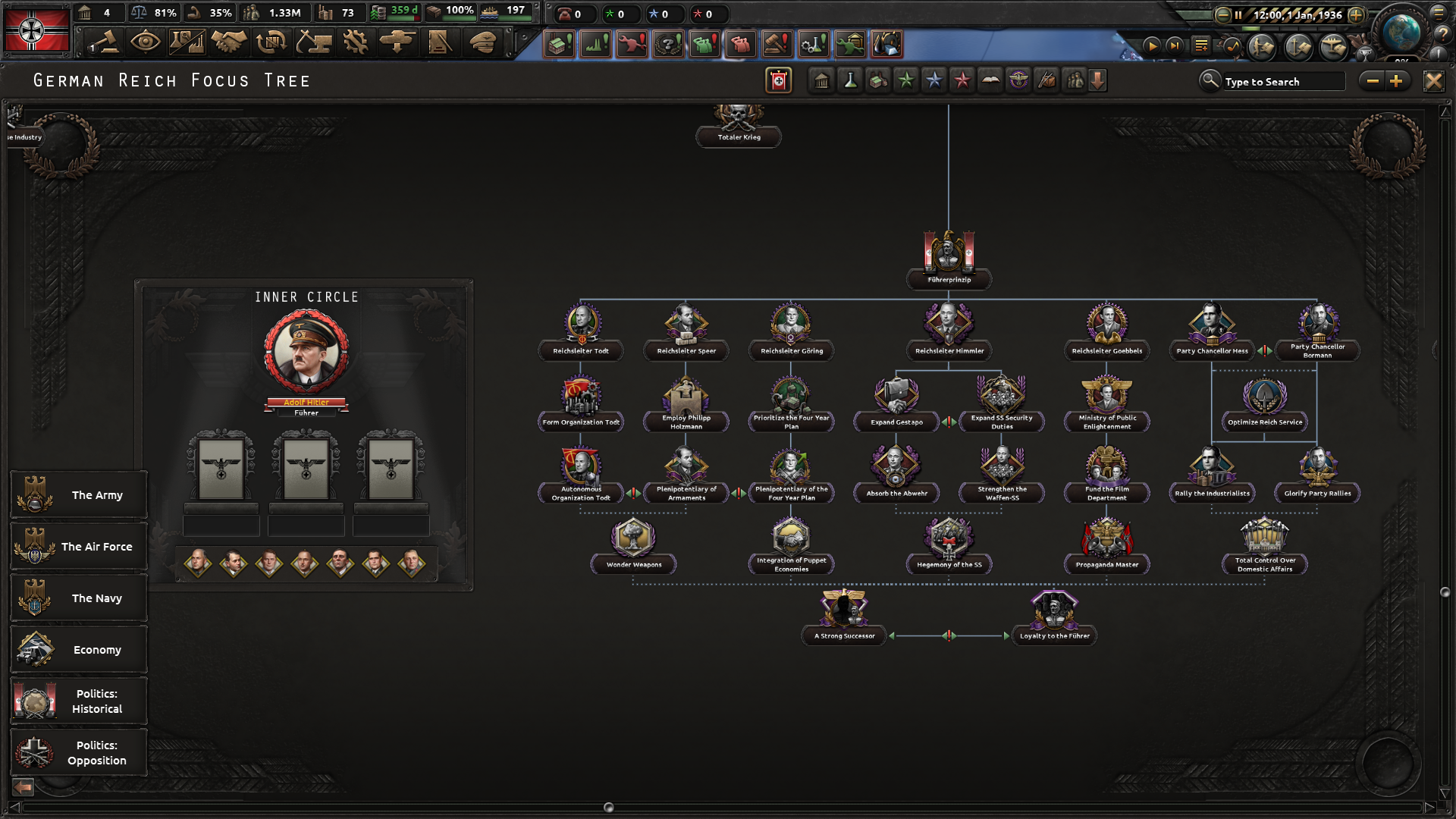Open the construction crane screen

coord(313,42)
